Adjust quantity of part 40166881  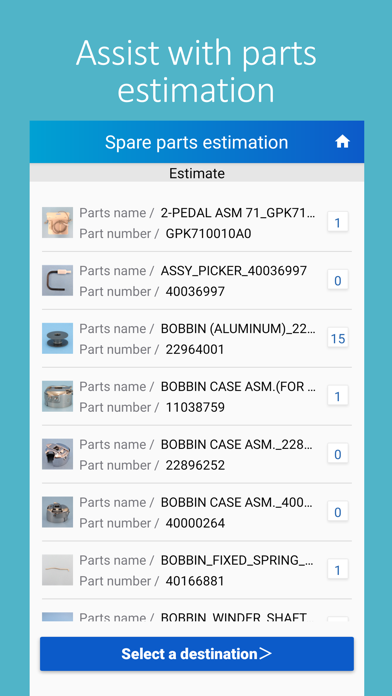tap(338, 570)
